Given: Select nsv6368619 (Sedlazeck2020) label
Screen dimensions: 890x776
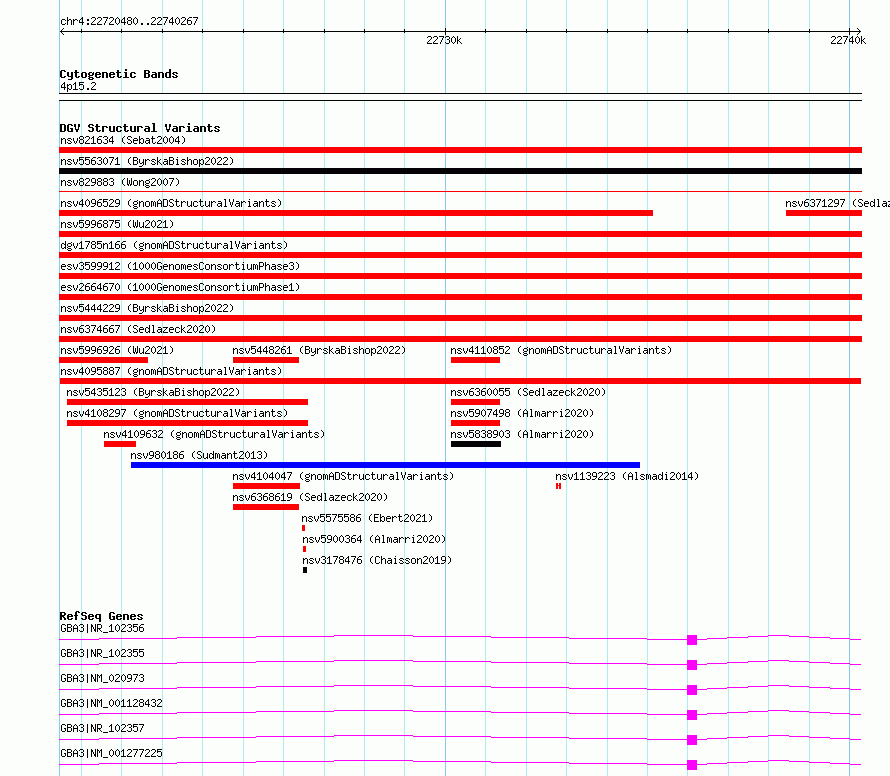Looking at the screenshot, I should [x=310, y=497].
